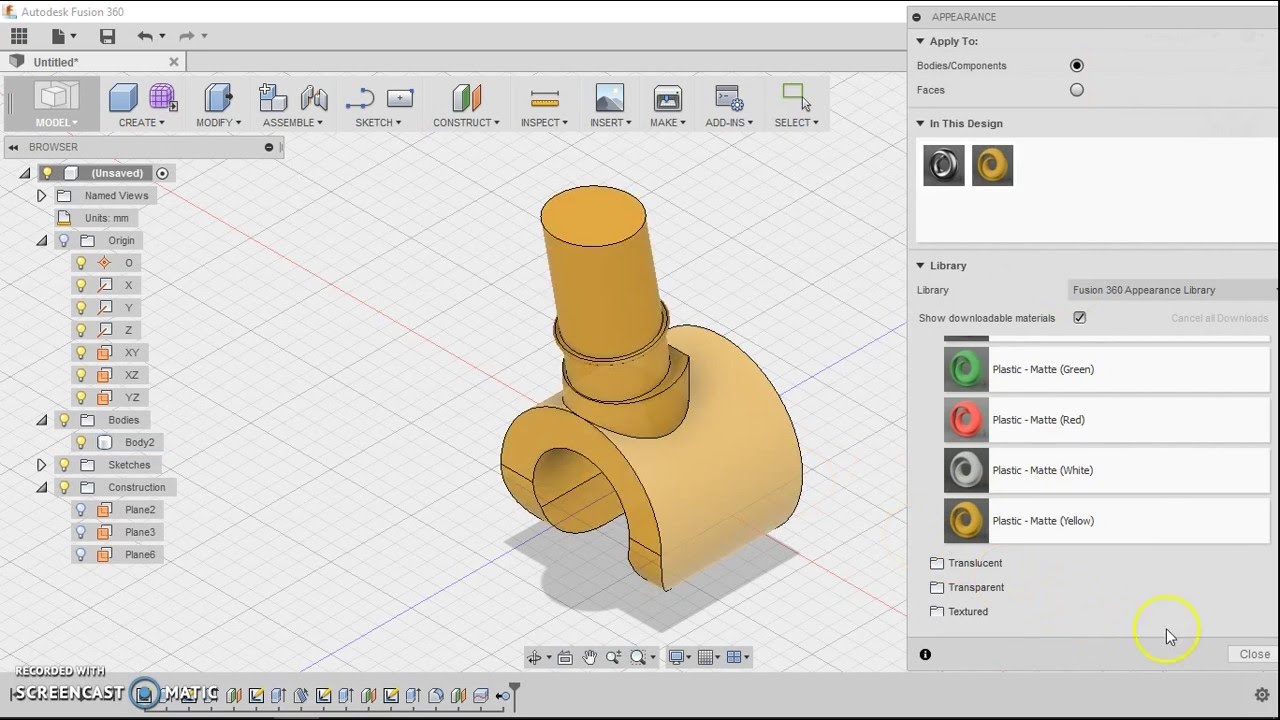Open Display Settings monitor icon
Screen dimensions: 1280x720
coord(677,657)
